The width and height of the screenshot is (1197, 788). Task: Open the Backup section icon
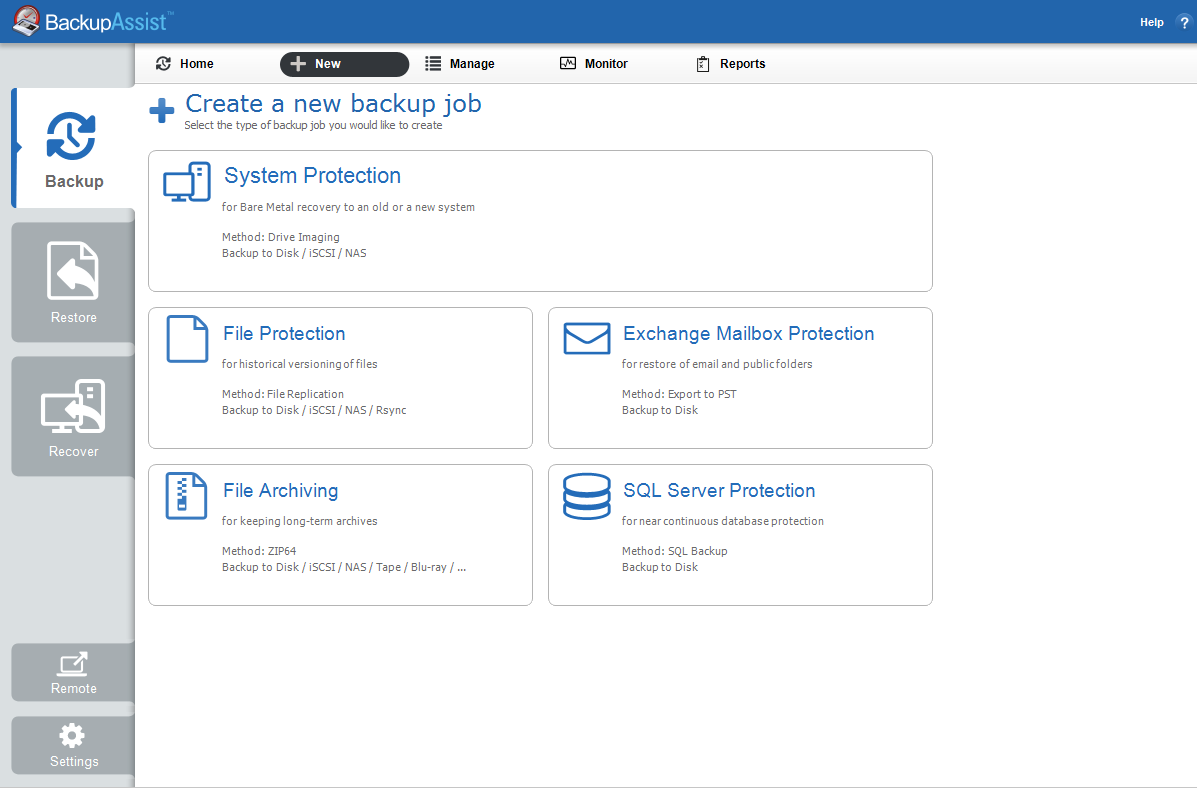click(71, 136)
